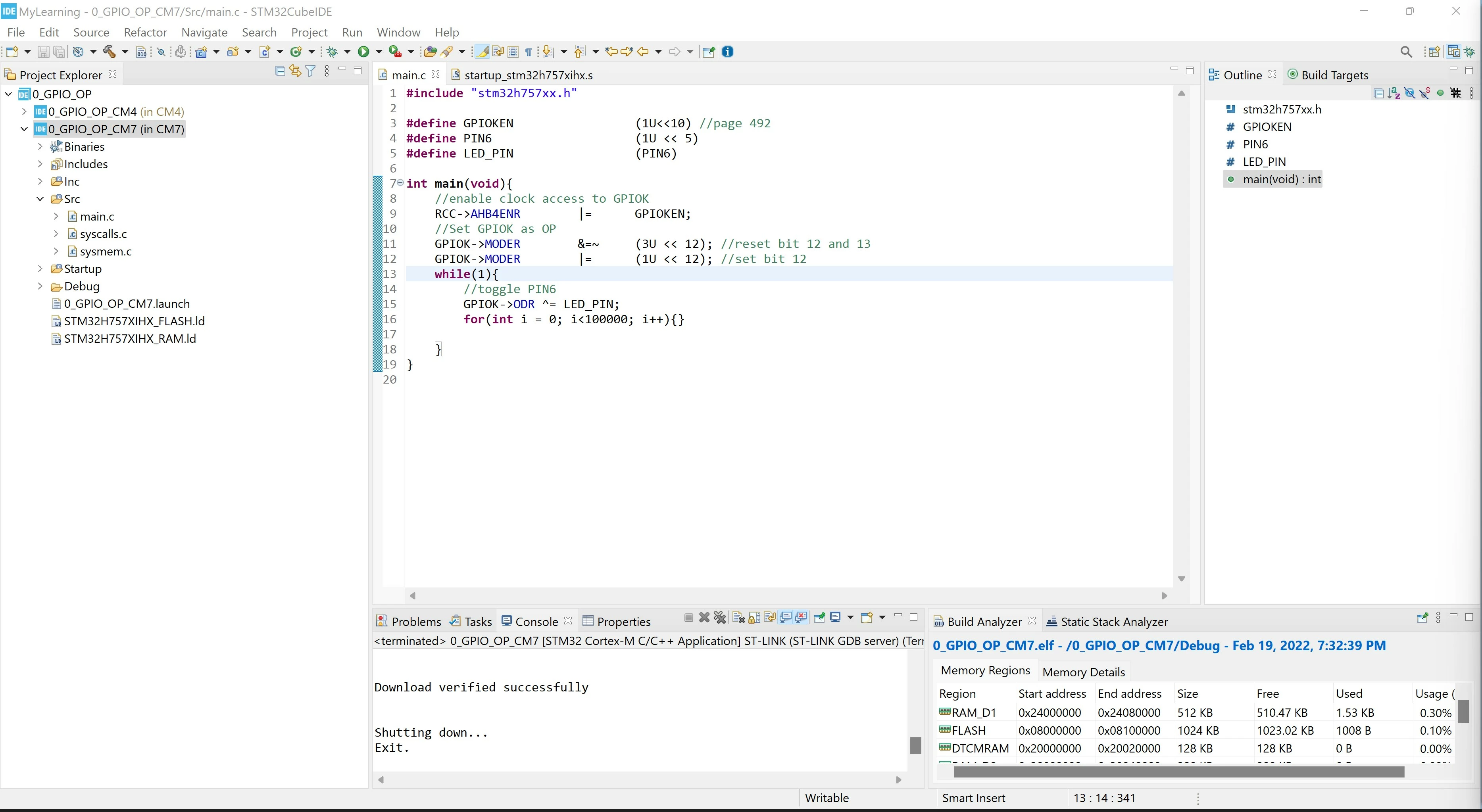Viewport: 1482px width, 812px height.
Task: Click Open Perspective icon at top right
Action: pos(1434,52)
